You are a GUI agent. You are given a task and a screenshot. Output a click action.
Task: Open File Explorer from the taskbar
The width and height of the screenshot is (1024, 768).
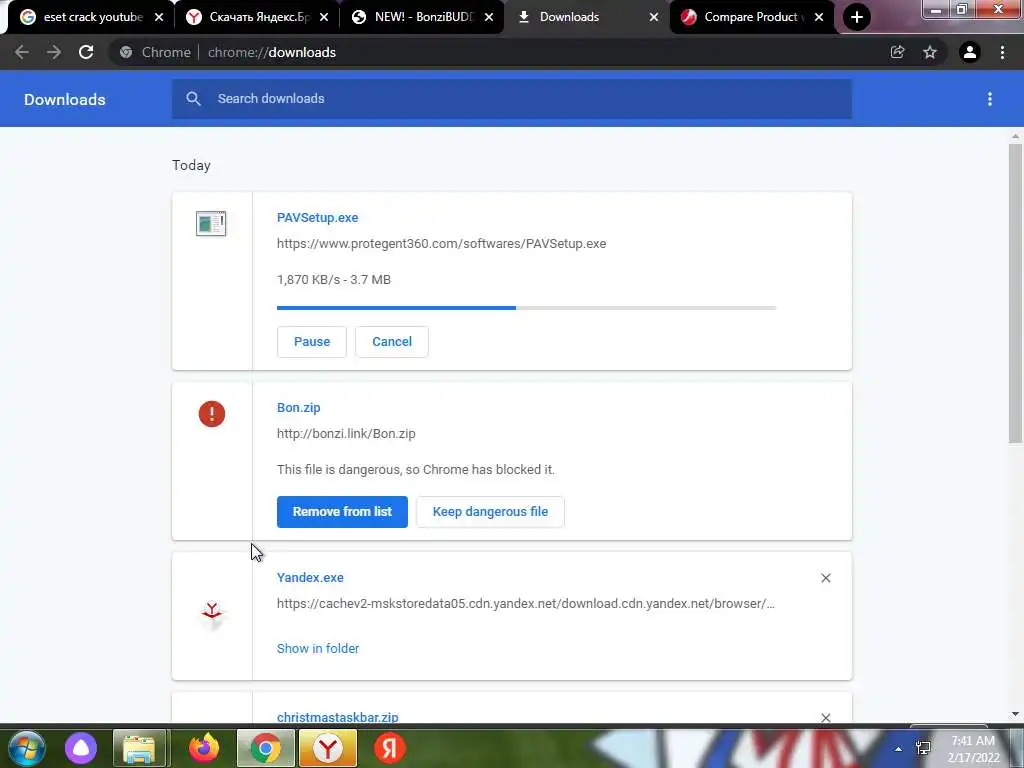pyautogui.click(x=139, y=748)
